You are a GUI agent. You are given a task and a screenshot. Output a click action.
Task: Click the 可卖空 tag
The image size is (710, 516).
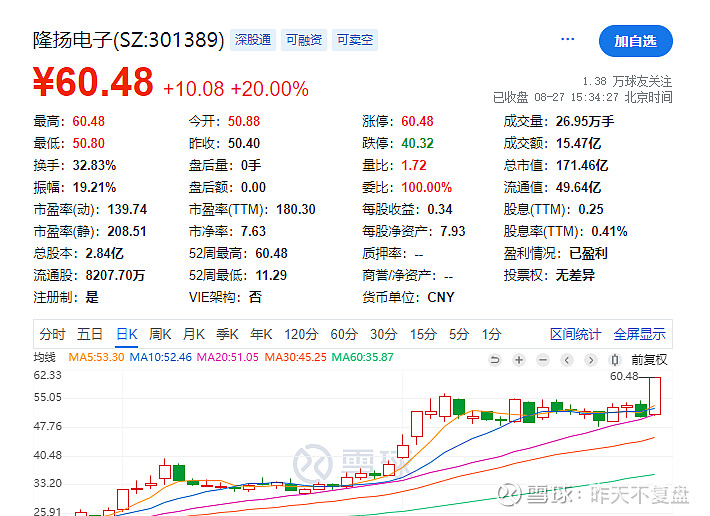coord(355,40)
